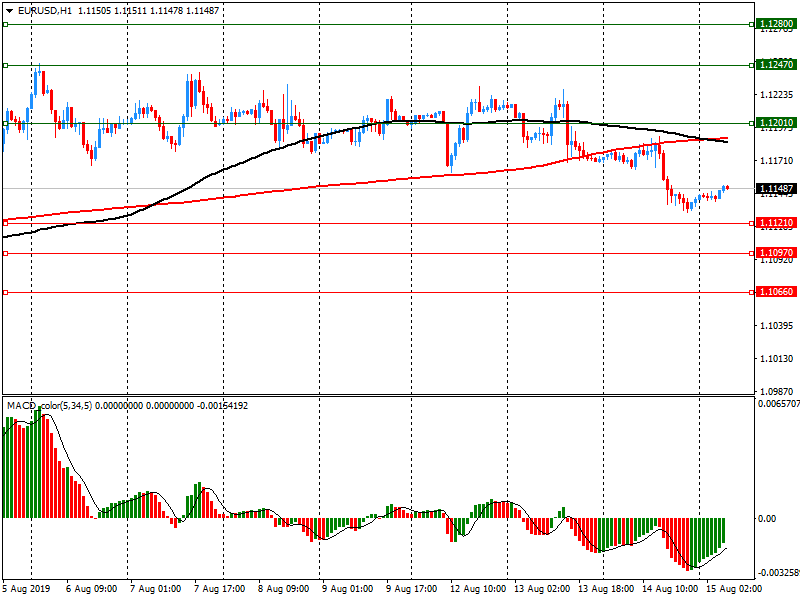Click the 1.10395 price scale value

pyautogui.click(x=777, y=326)
